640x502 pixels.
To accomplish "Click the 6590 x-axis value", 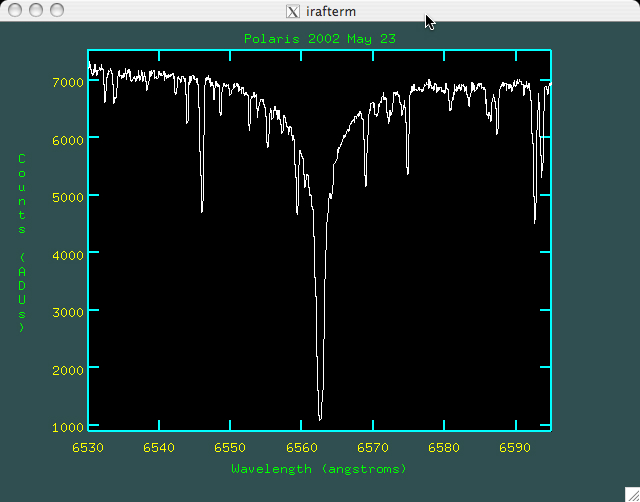I will click(515, 448).
